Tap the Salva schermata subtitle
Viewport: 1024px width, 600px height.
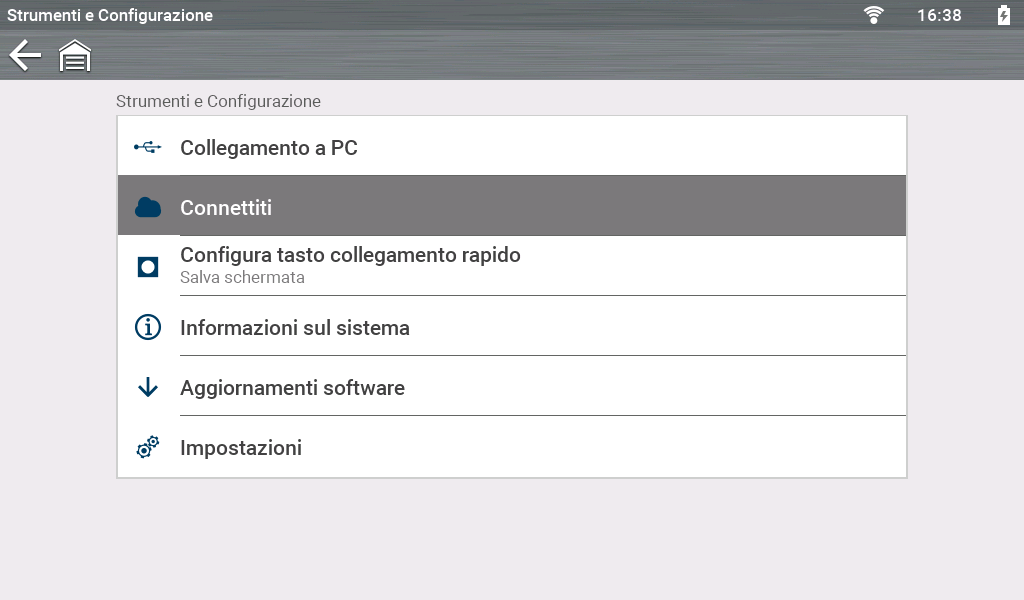coord(242,278)
